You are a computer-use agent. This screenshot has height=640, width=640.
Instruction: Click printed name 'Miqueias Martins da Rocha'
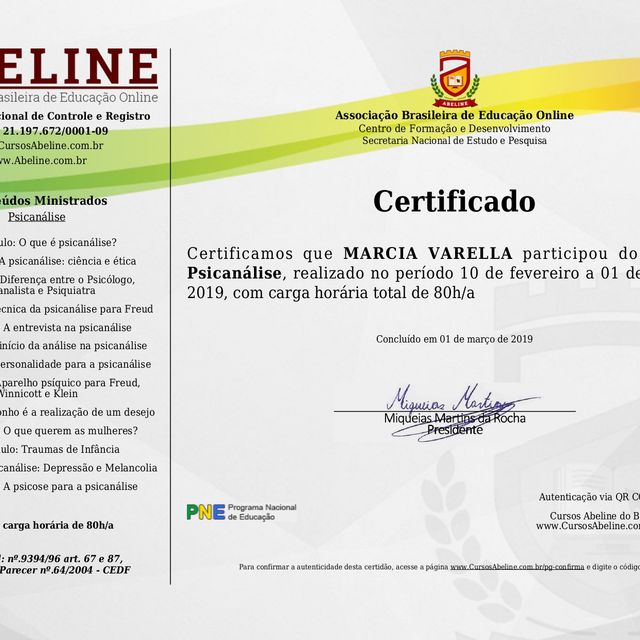[x=455, y=418]
